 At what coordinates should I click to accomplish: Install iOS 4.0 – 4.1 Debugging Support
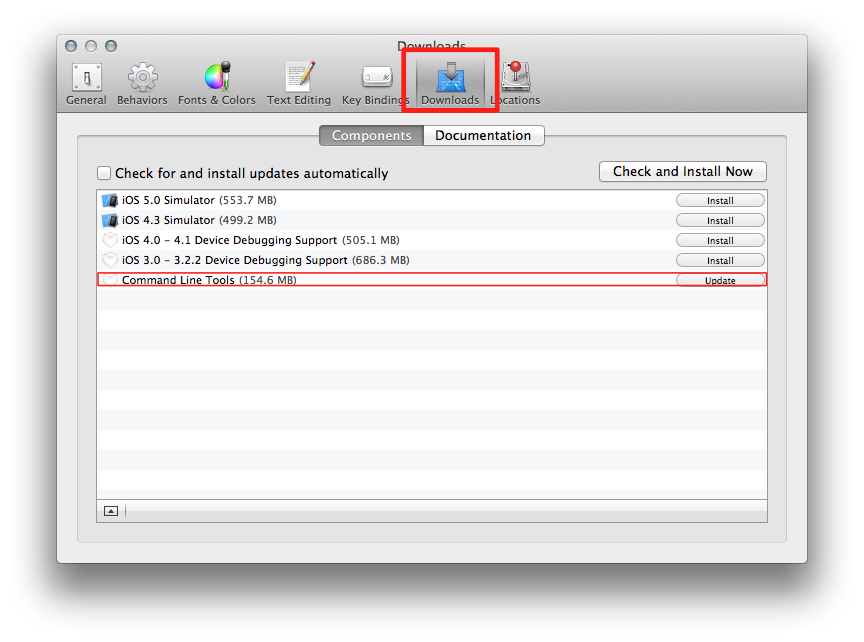click(720, 240)
